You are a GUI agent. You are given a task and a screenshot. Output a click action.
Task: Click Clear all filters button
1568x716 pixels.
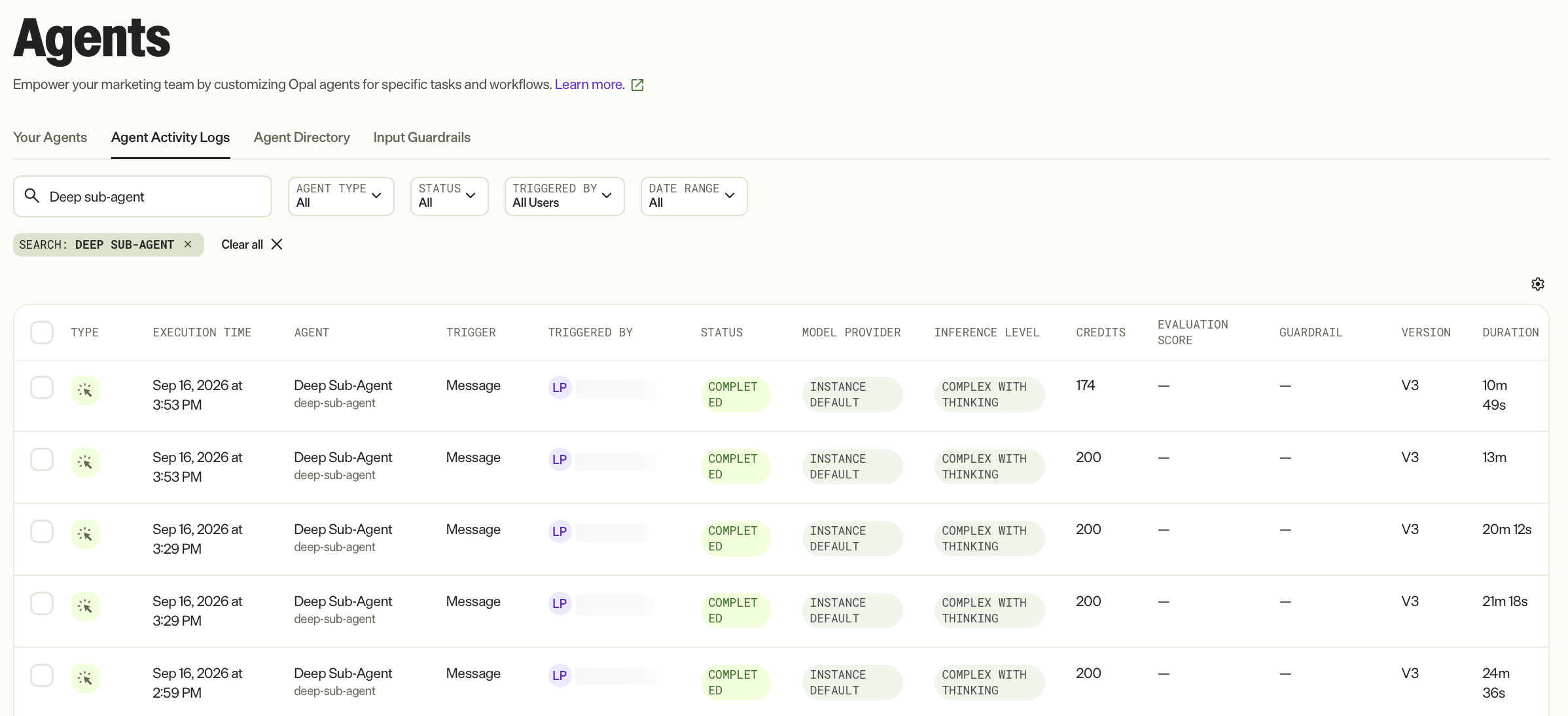(x=252, y=244)
